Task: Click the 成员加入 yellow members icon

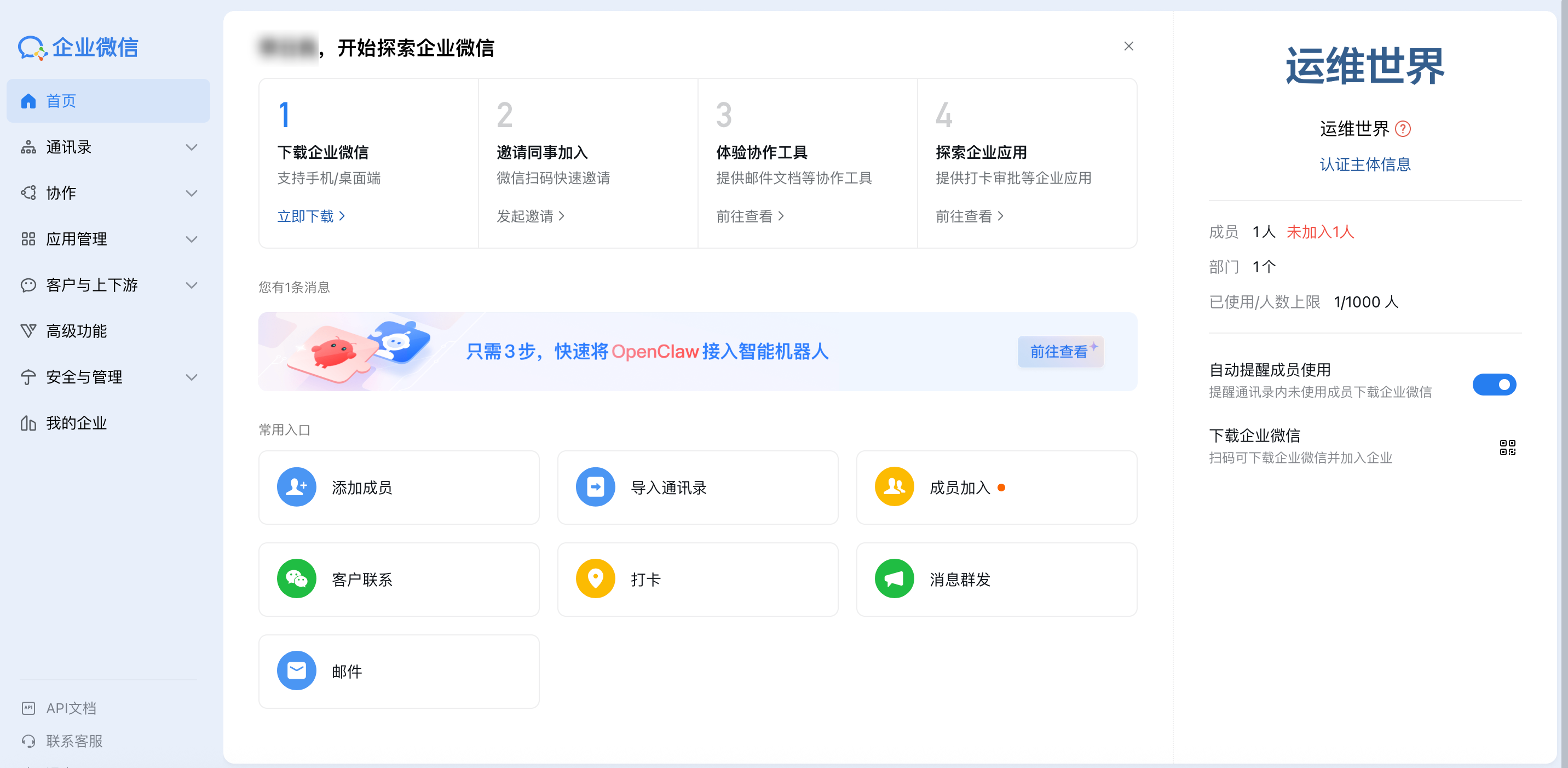Action: click(x=893, y=487)
